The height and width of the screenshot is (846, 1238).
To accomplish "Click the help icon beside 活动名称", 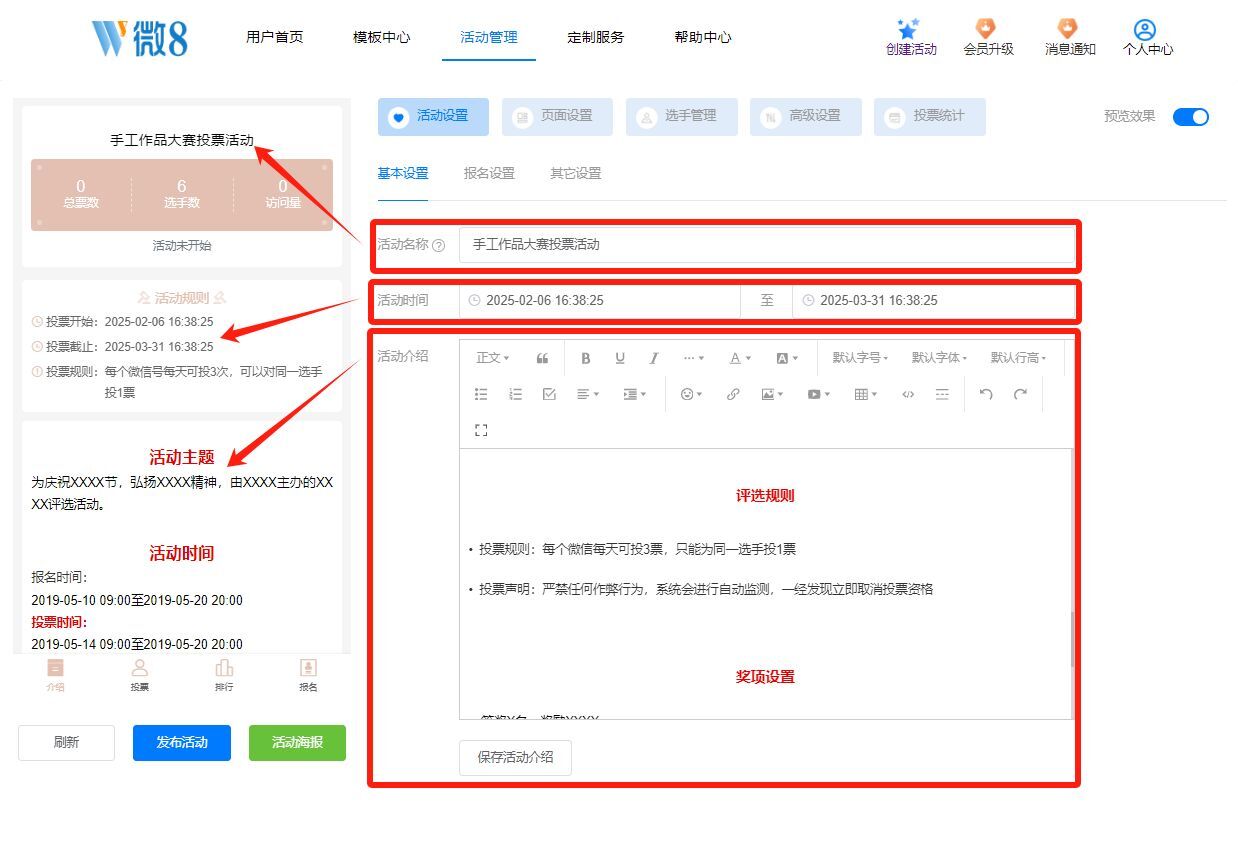I will point(438,245).
